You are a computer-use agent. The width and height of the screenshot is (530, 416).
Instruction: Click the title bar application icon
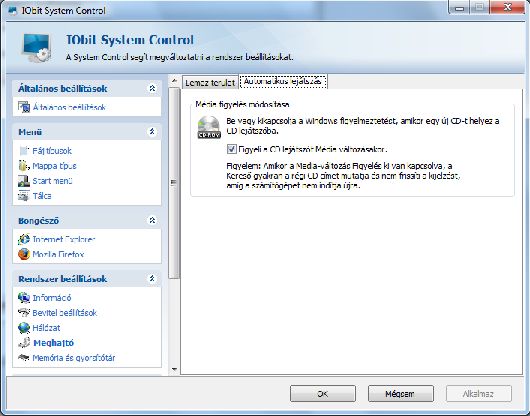tap(13, 10)
